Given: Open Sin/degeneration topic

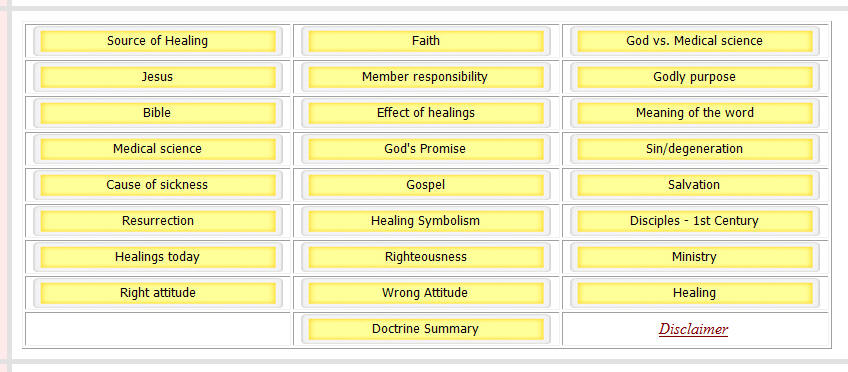Looking at the screenshot, I should point(694,149).
